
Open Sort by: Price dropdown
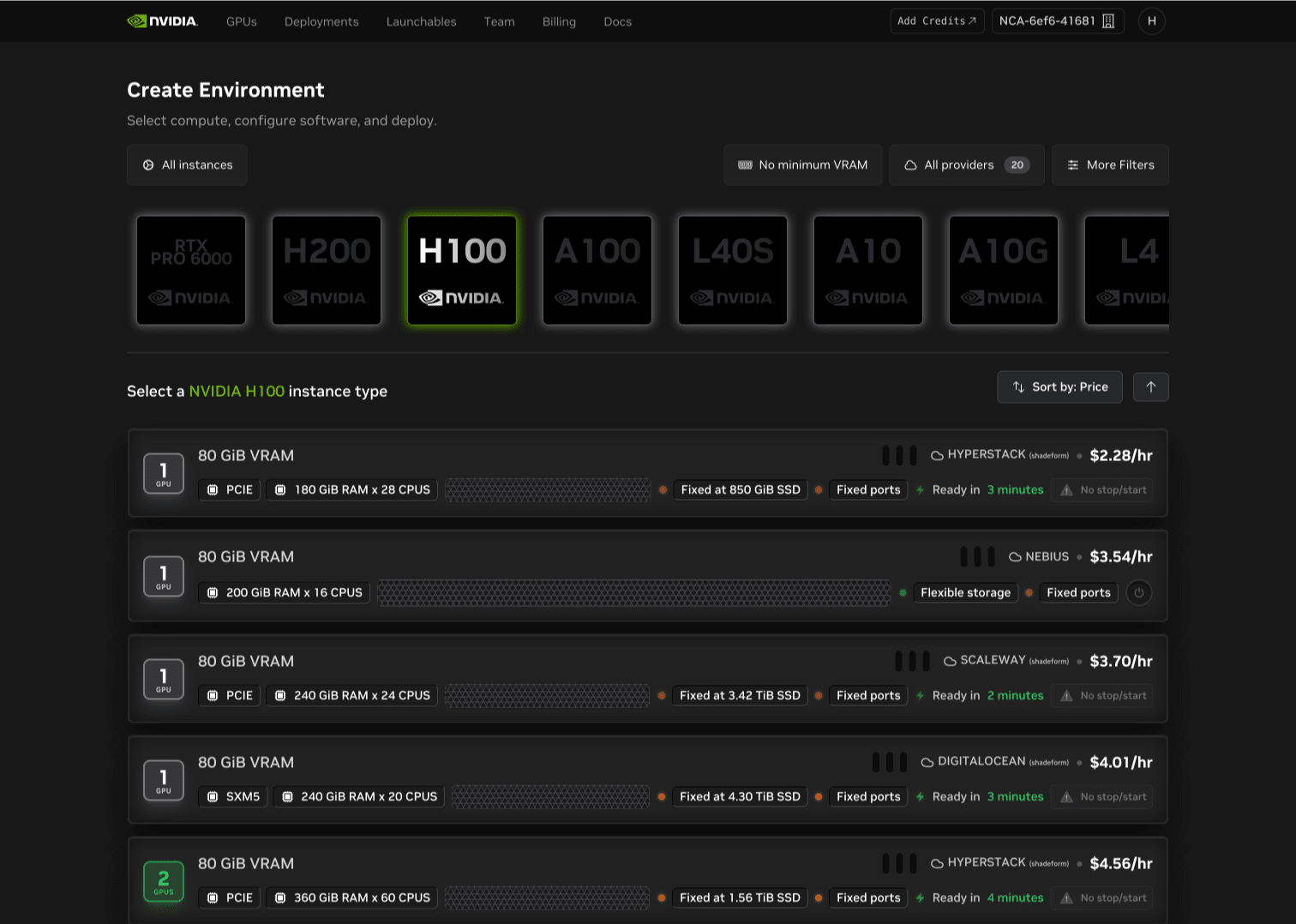click(x=1059, y=387)
